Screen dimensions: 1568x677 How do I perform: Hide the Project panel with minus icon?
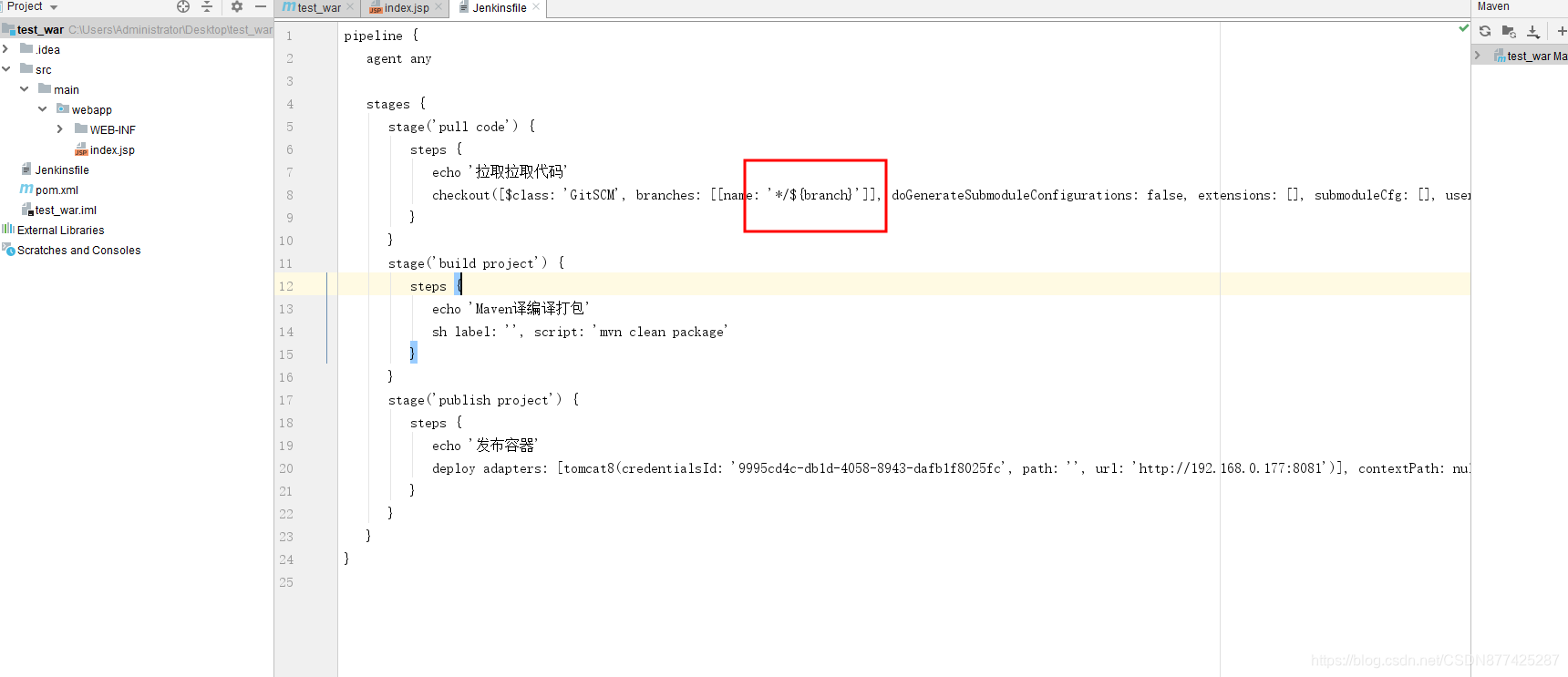pyautogui.click(x=261, y=6)
